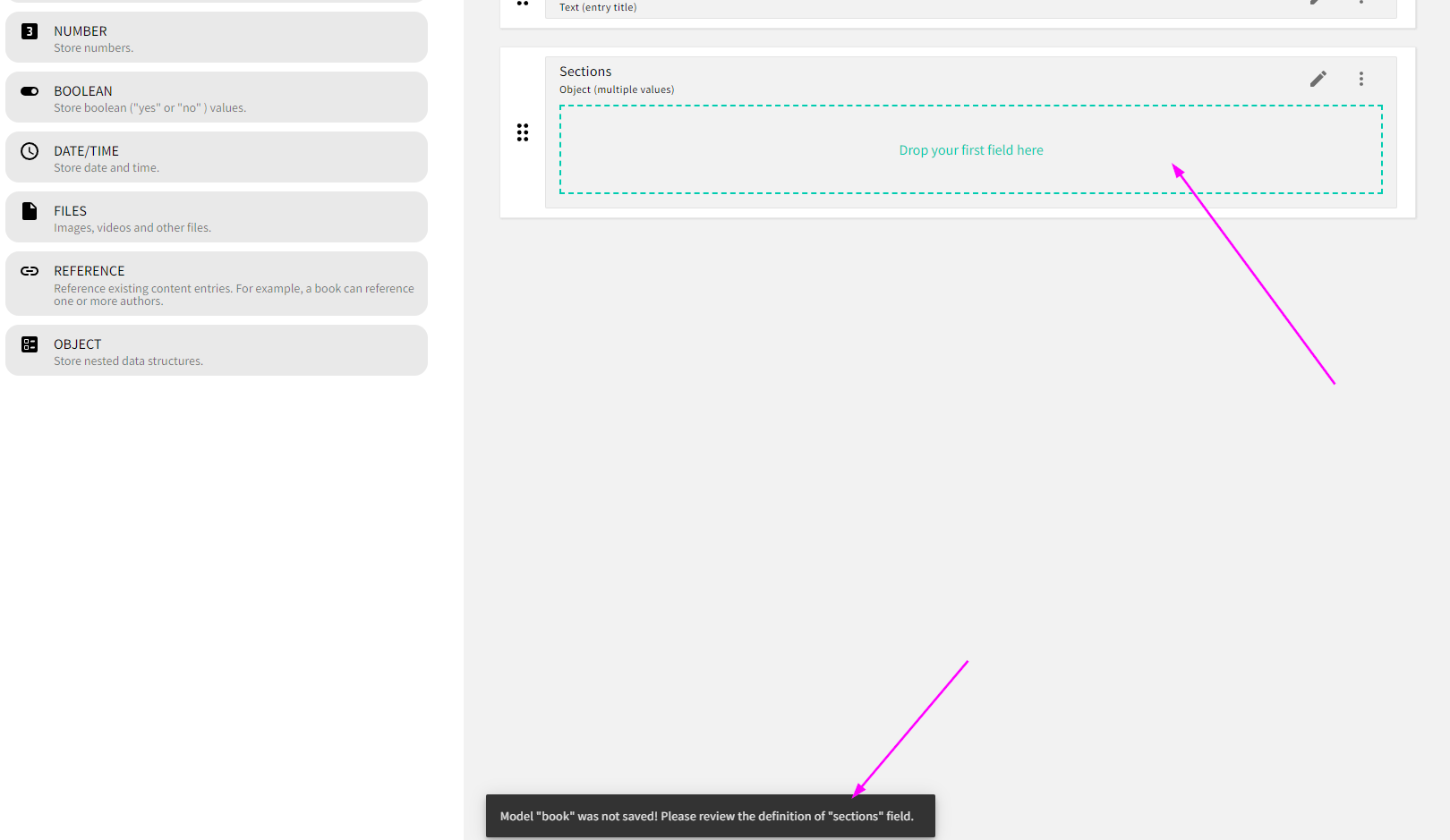The height and width of the screenshot is (840, 1450).
Task: Click the "Store nested data structures." description
Action: [x=128, y=361]
